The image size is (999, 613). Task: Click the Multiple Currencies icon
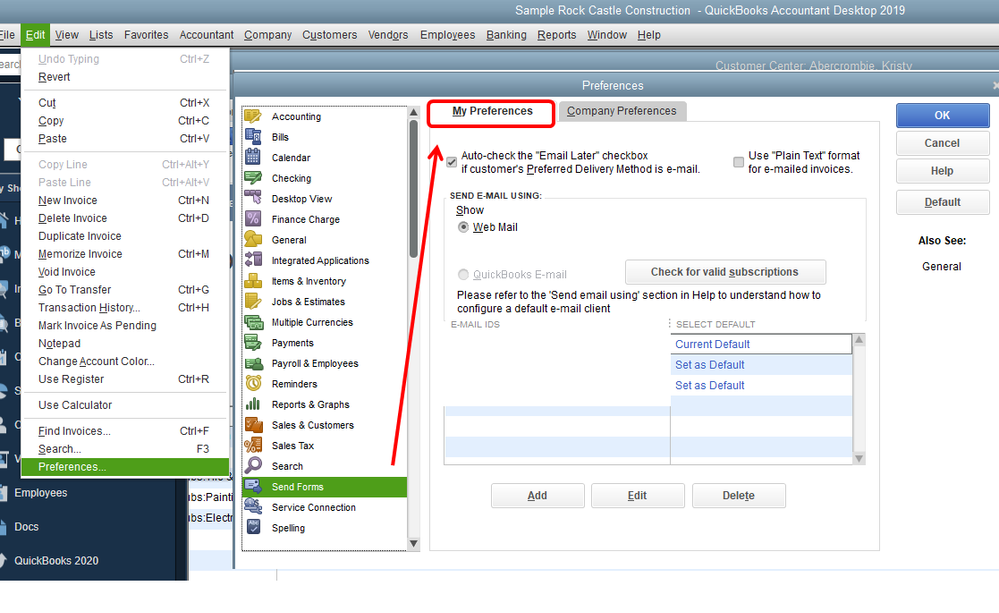point(253,322)
